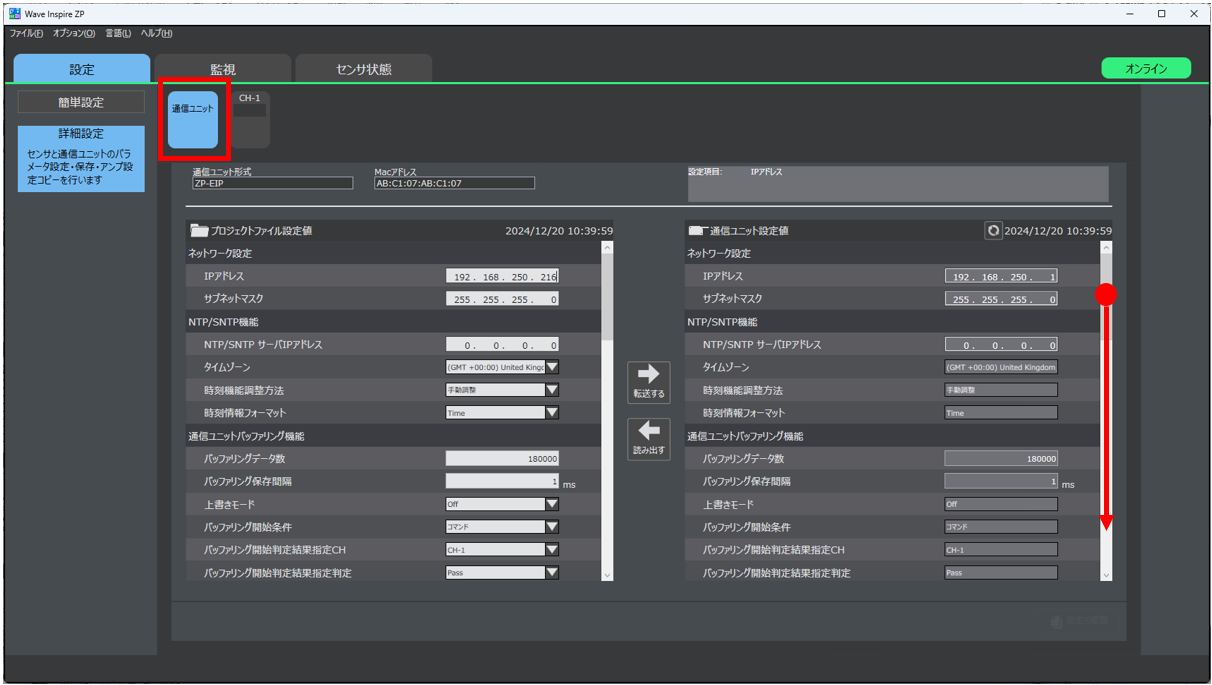The width and height of the screenshot is (1212, 685).
Task: Click the project file バッファリング保存間隔 field
Action: point(502,482)
